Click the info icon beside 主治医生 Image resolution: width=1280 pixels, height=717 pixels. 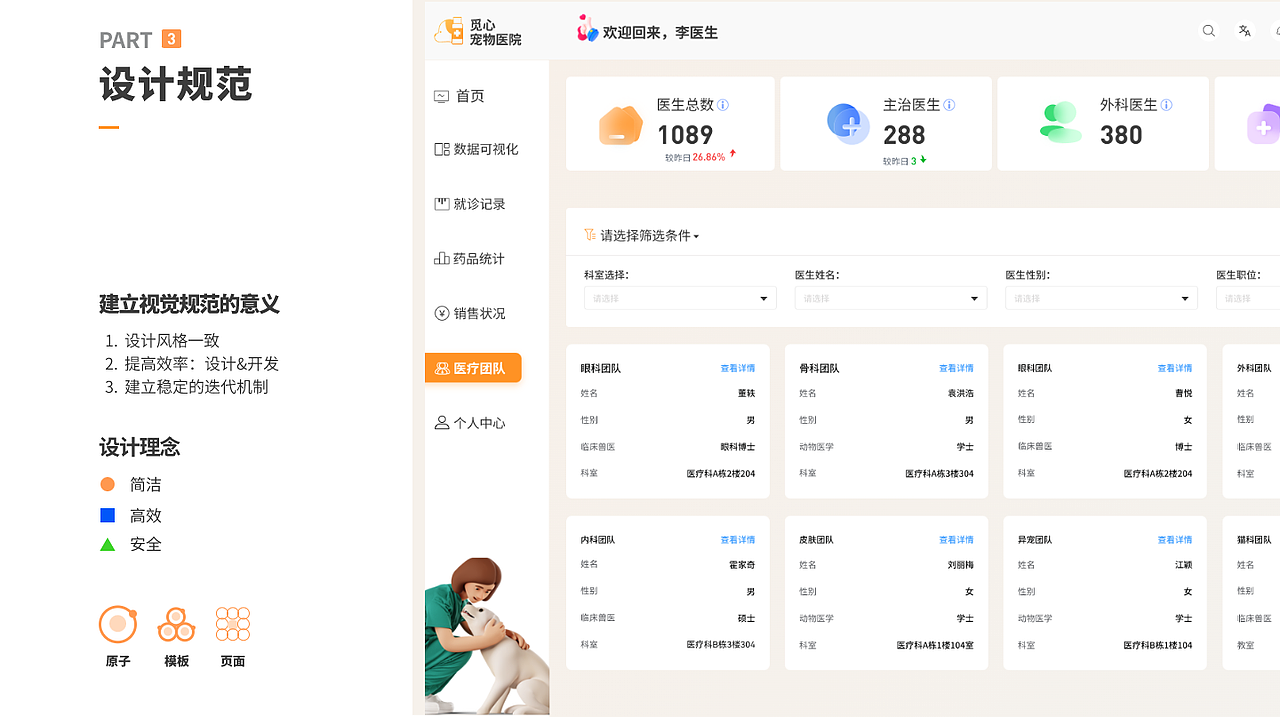[950, 103]
